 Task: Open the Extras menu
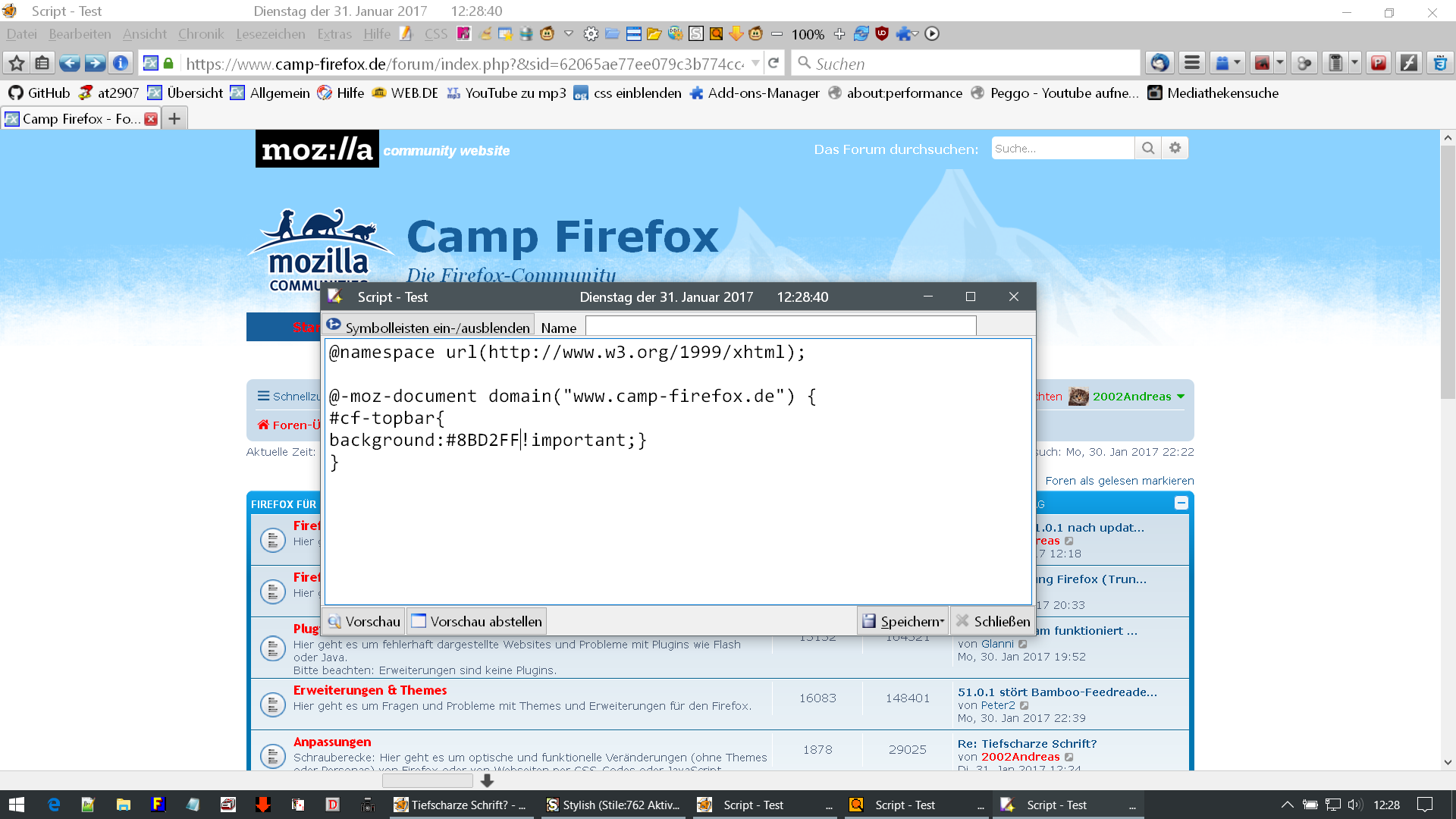pos(334,33)
